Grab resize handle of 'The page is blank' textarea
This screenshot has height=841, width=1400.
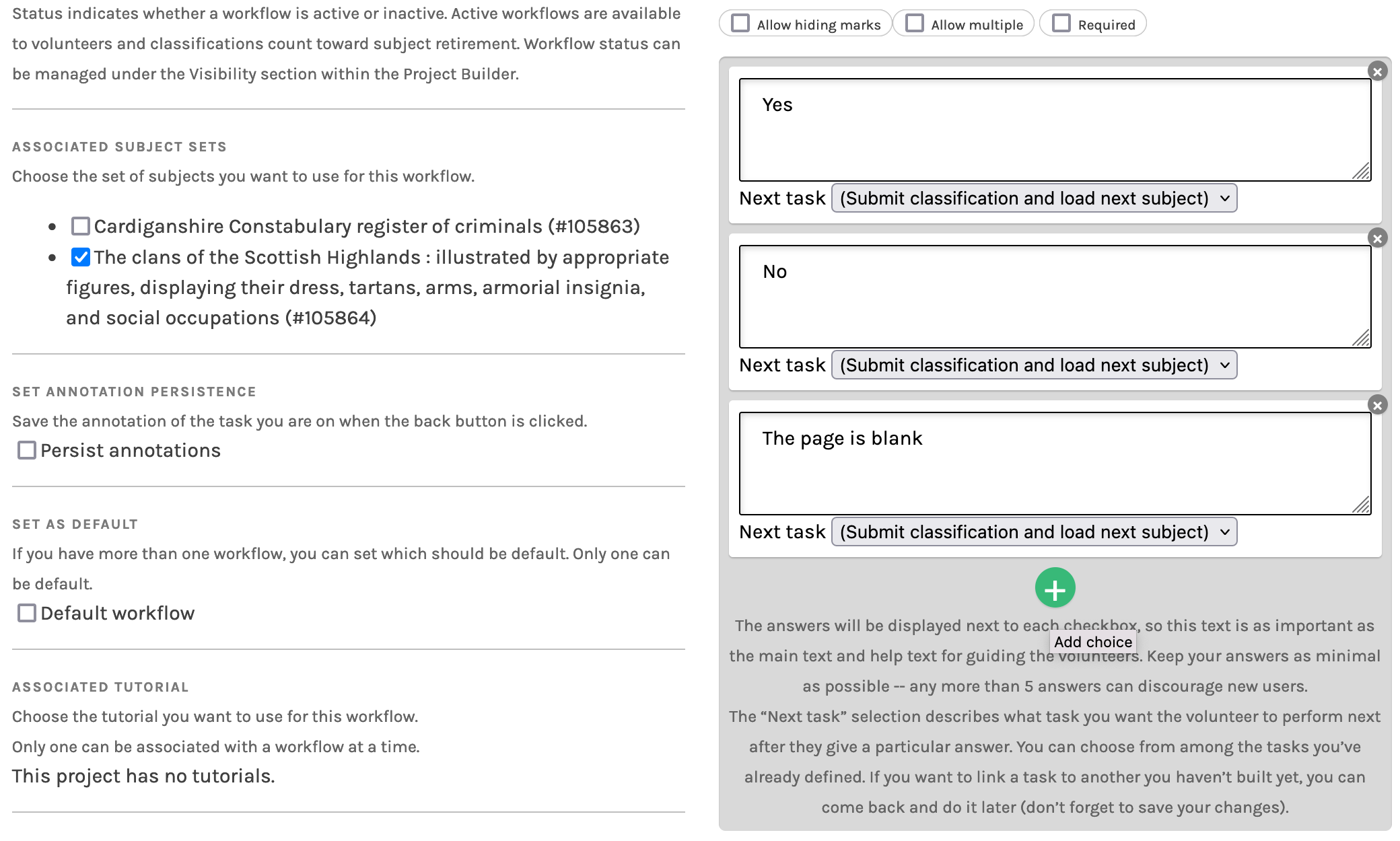[x=1361, y=505]
